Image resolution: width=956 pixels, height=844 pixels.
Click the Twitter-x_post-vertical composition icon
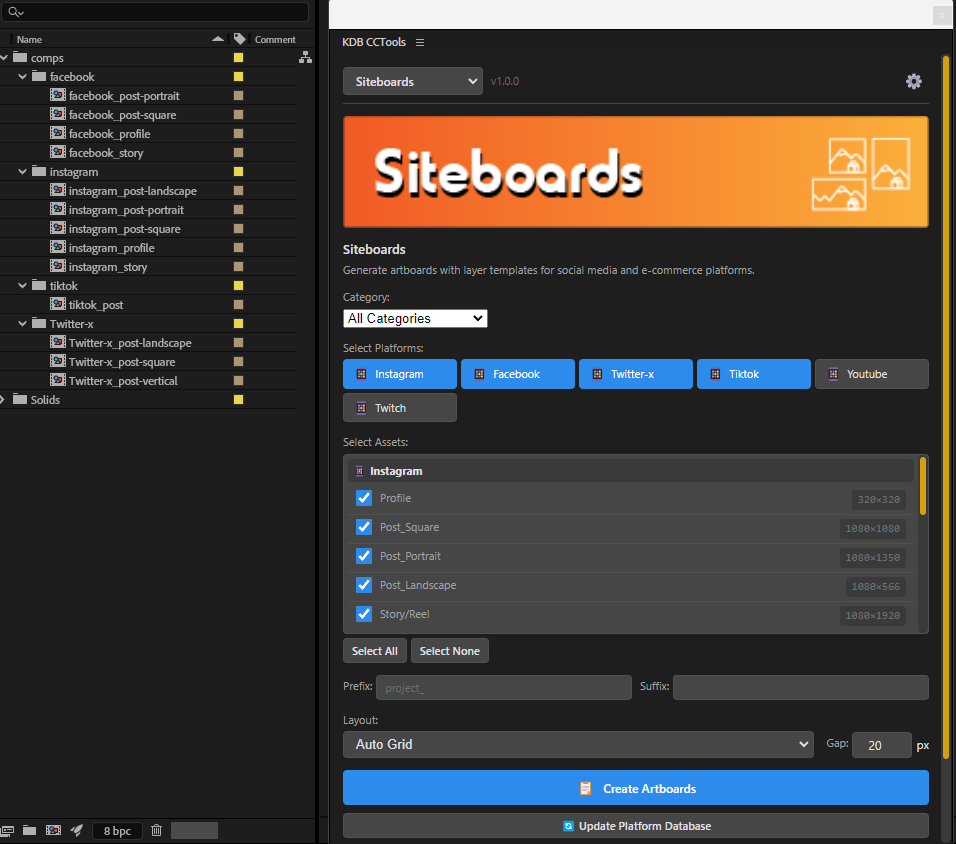tap(58, 381)
